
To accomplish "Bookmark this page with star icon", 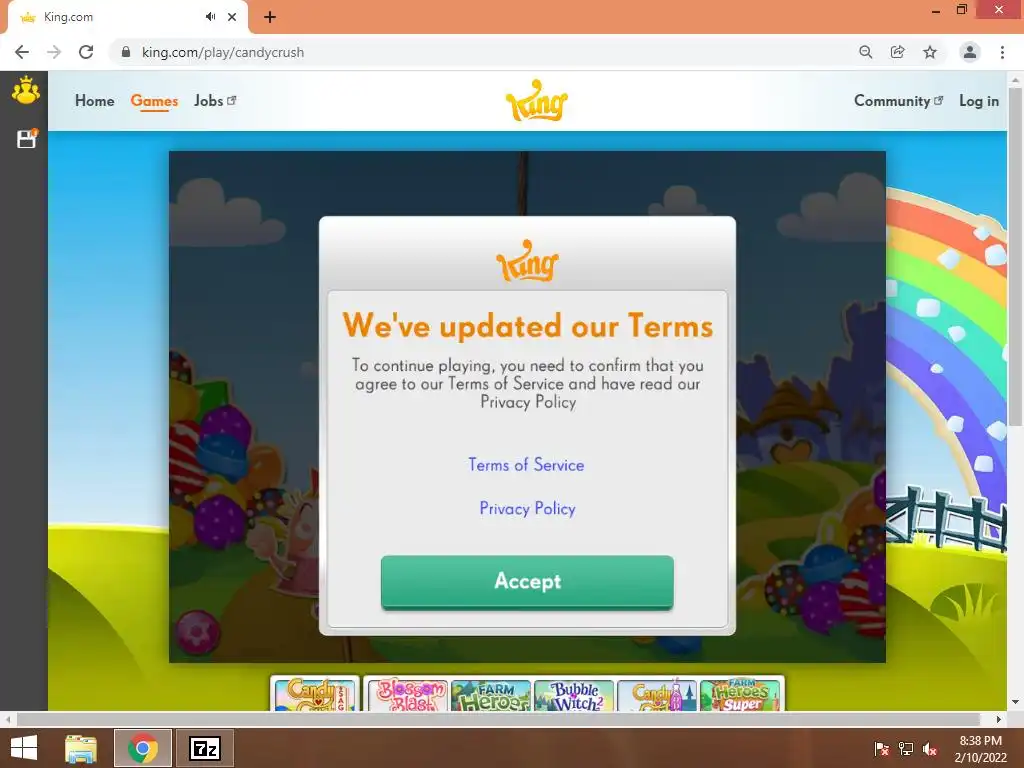I will (x=930, y=52).
